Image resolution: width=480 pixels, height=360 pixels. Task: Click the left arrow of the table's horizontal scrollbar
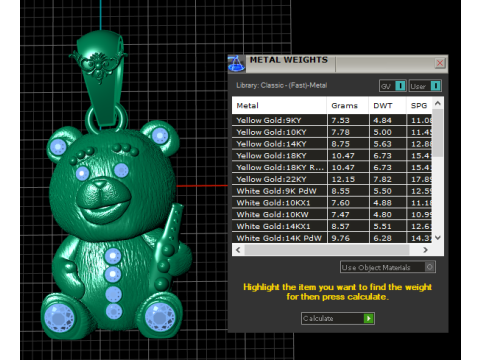238,250
